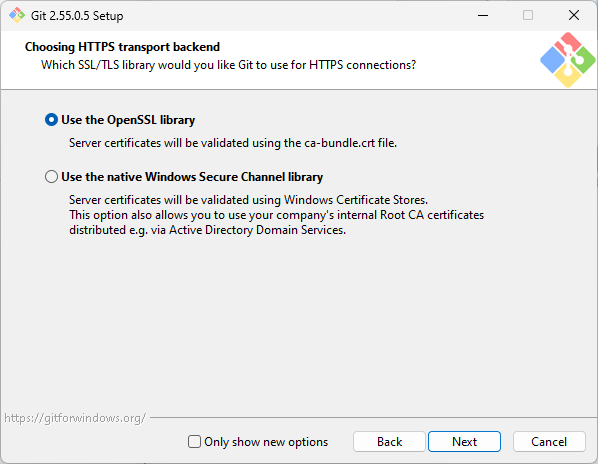Click the Which SSL/TLS library question text
598x464 pixels.
(x=228, y=65)
